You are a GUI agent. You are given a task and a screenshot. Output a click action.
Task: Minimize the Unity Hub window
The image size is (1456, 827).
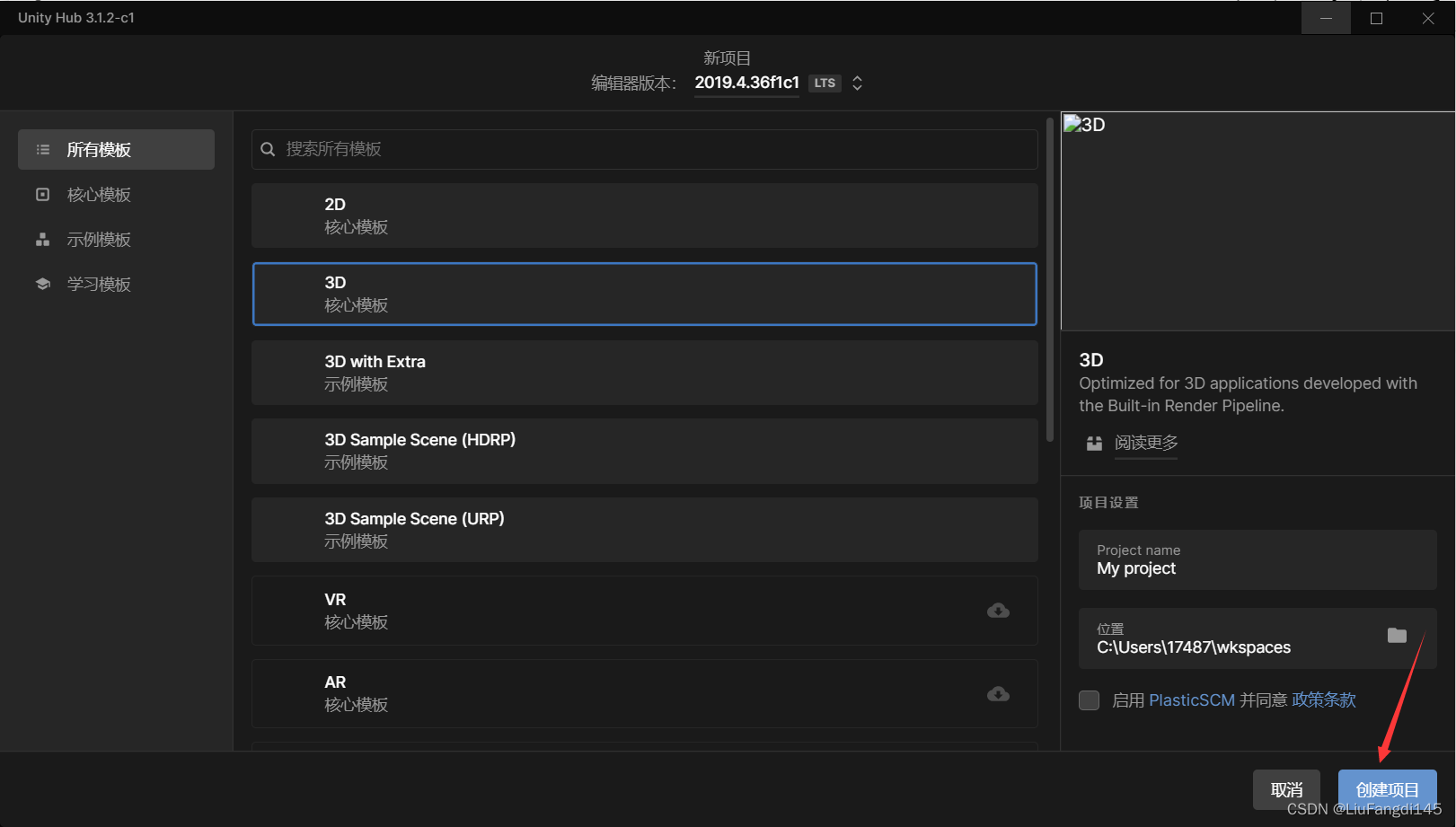click(1326, 18)
